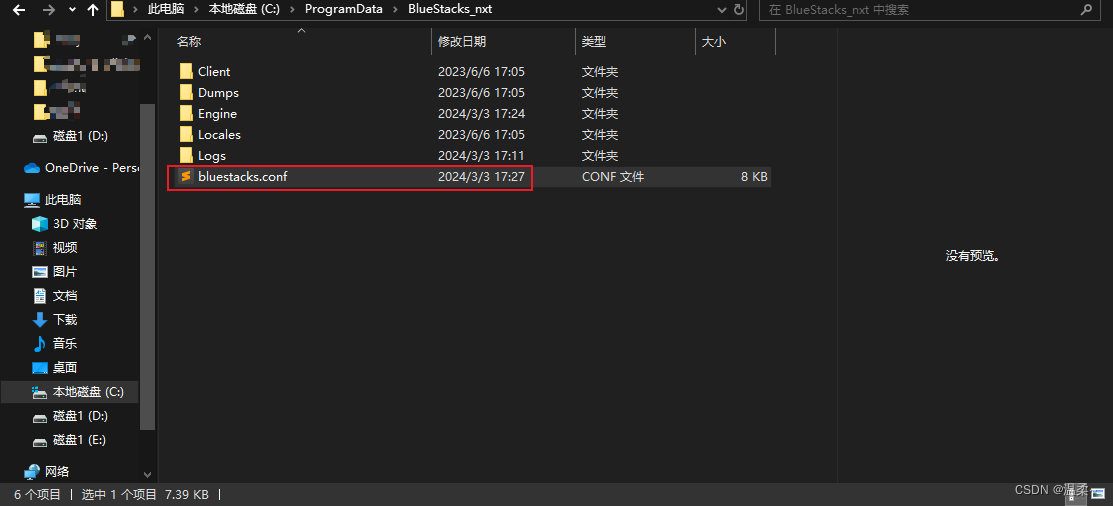Click the CONF 文件 type cell

point(613,177)
